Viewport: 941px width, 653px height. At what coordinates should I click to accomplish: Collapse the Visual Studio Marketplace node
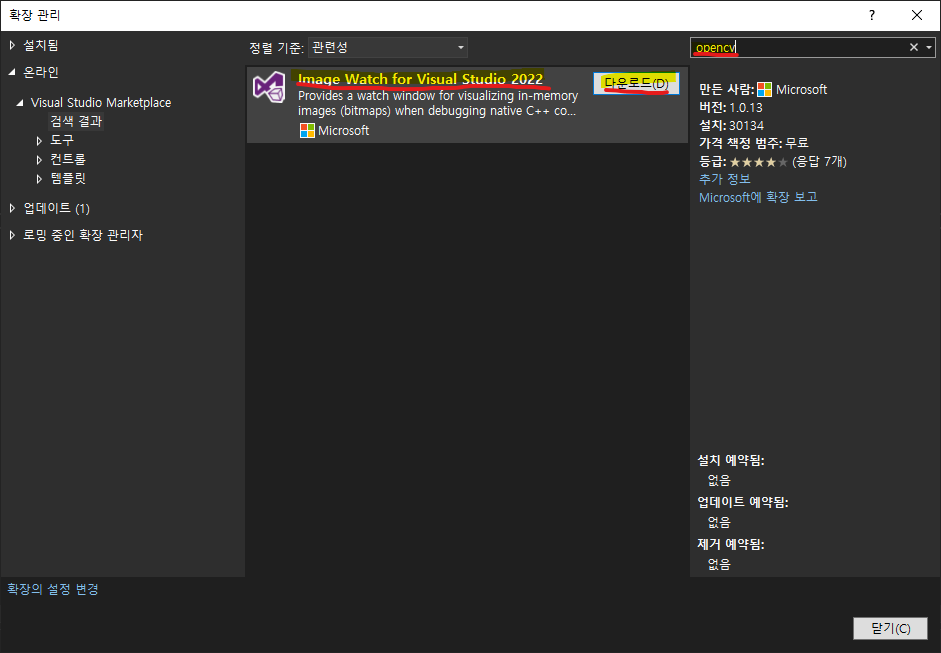click(x=20, y=103)
